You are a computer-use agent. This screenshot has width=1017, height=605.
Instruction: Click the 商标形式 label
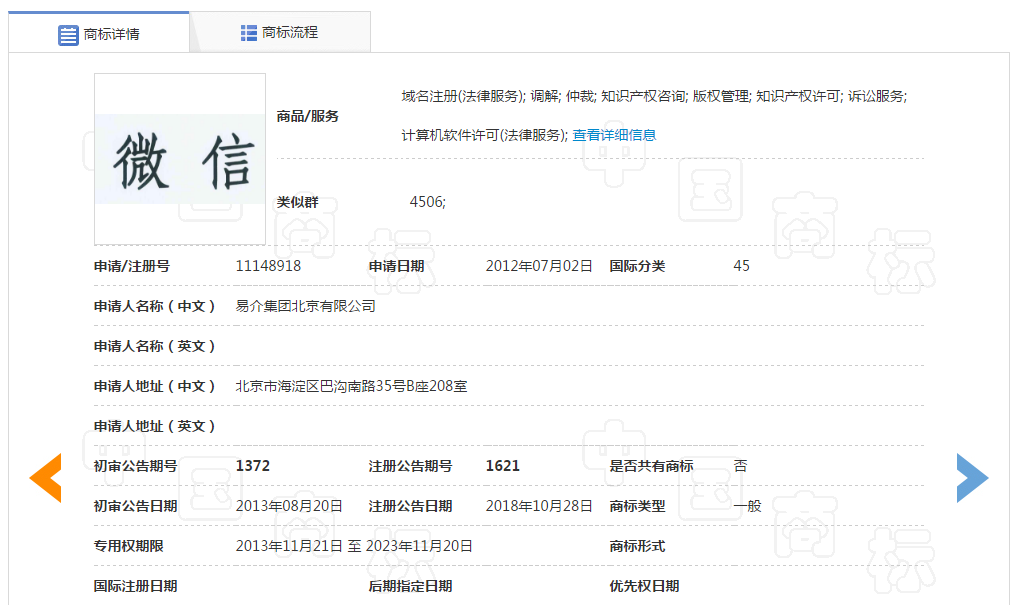[637, 546]
